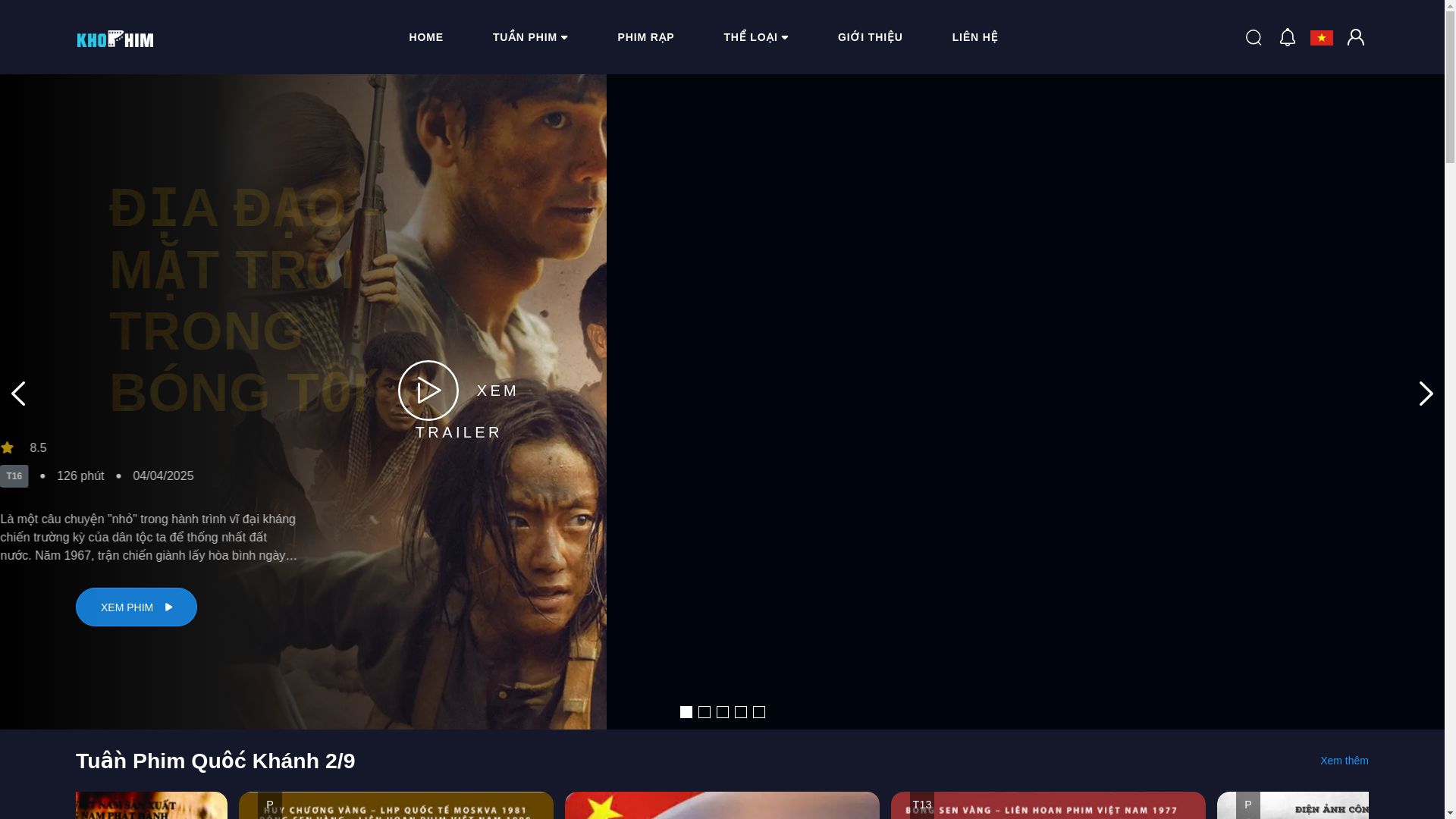
Task: Open the Huy Chương Vàng Moskva 1981 film card
Action: (396, 805)
